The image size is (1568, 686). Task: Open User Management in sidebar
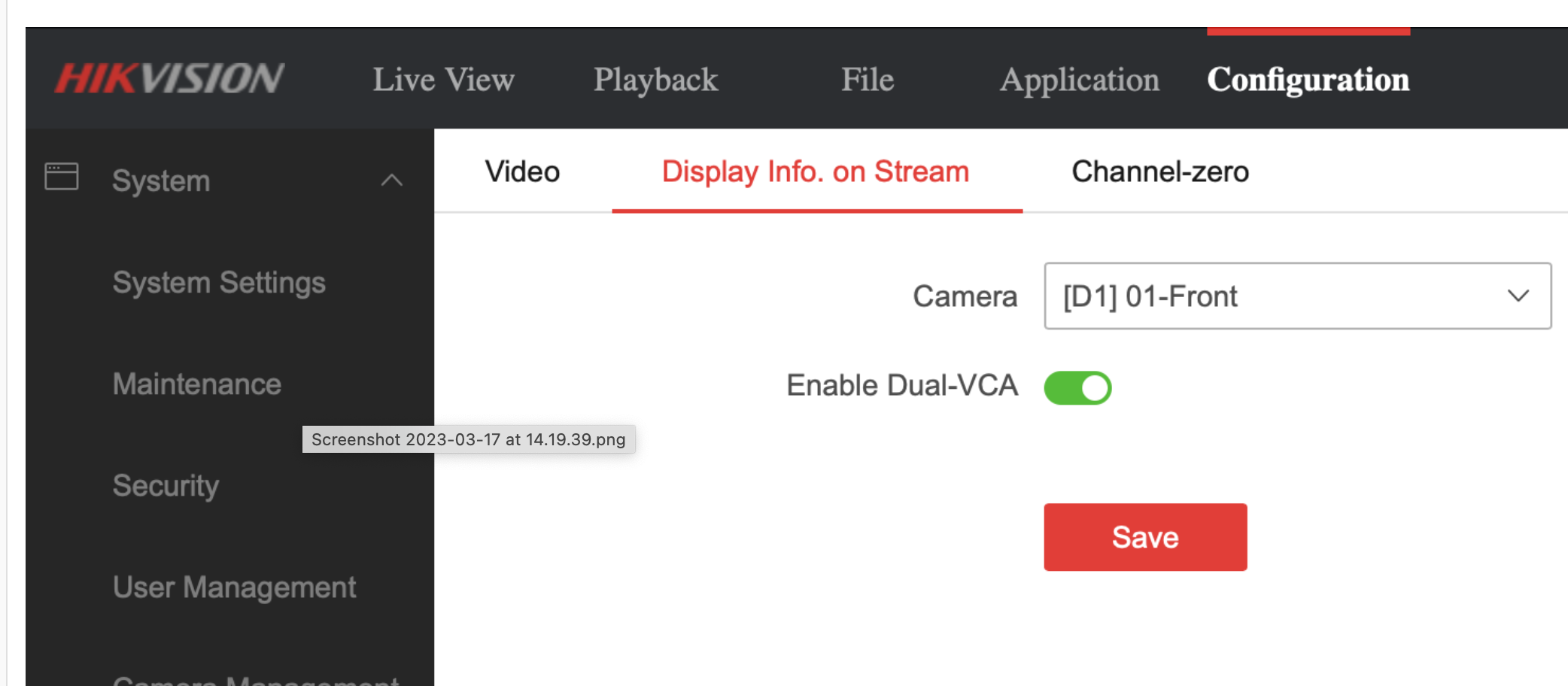[234, 587]
